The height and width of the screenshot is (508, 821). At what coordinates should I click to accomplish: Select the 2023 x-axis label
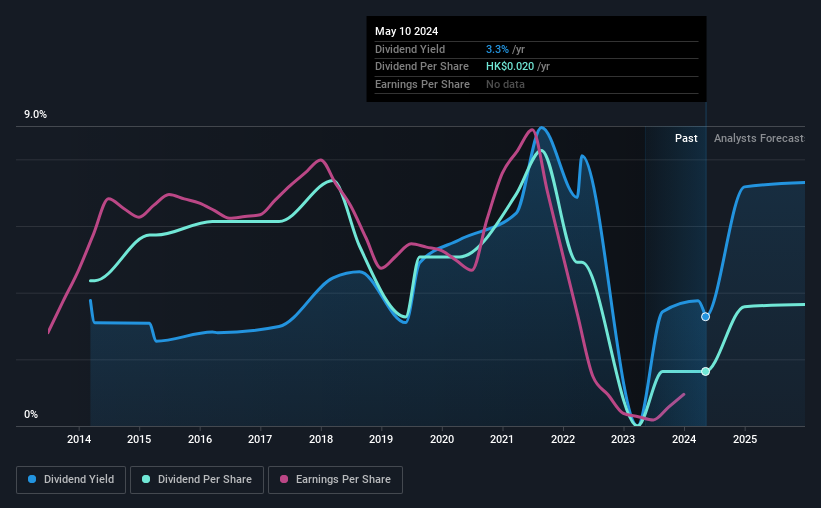(x=623, y=439)
